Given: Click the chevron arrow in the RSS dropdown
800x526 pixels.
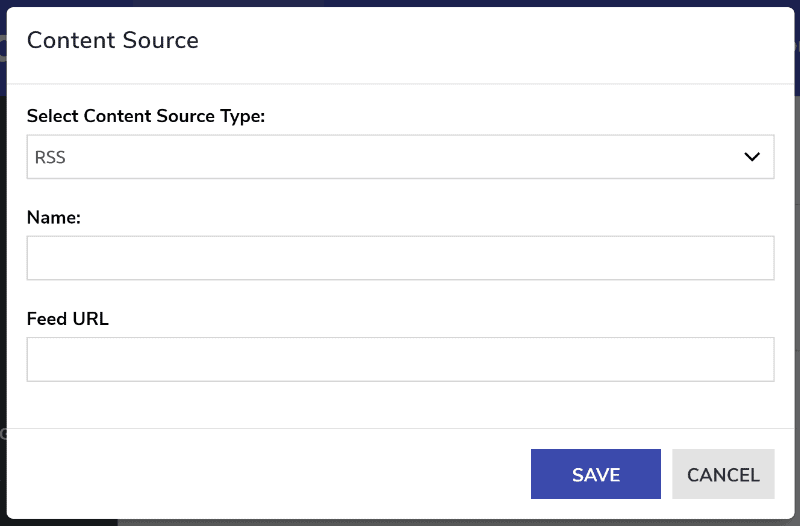Looking at the screenshot, I should [752, 157].
